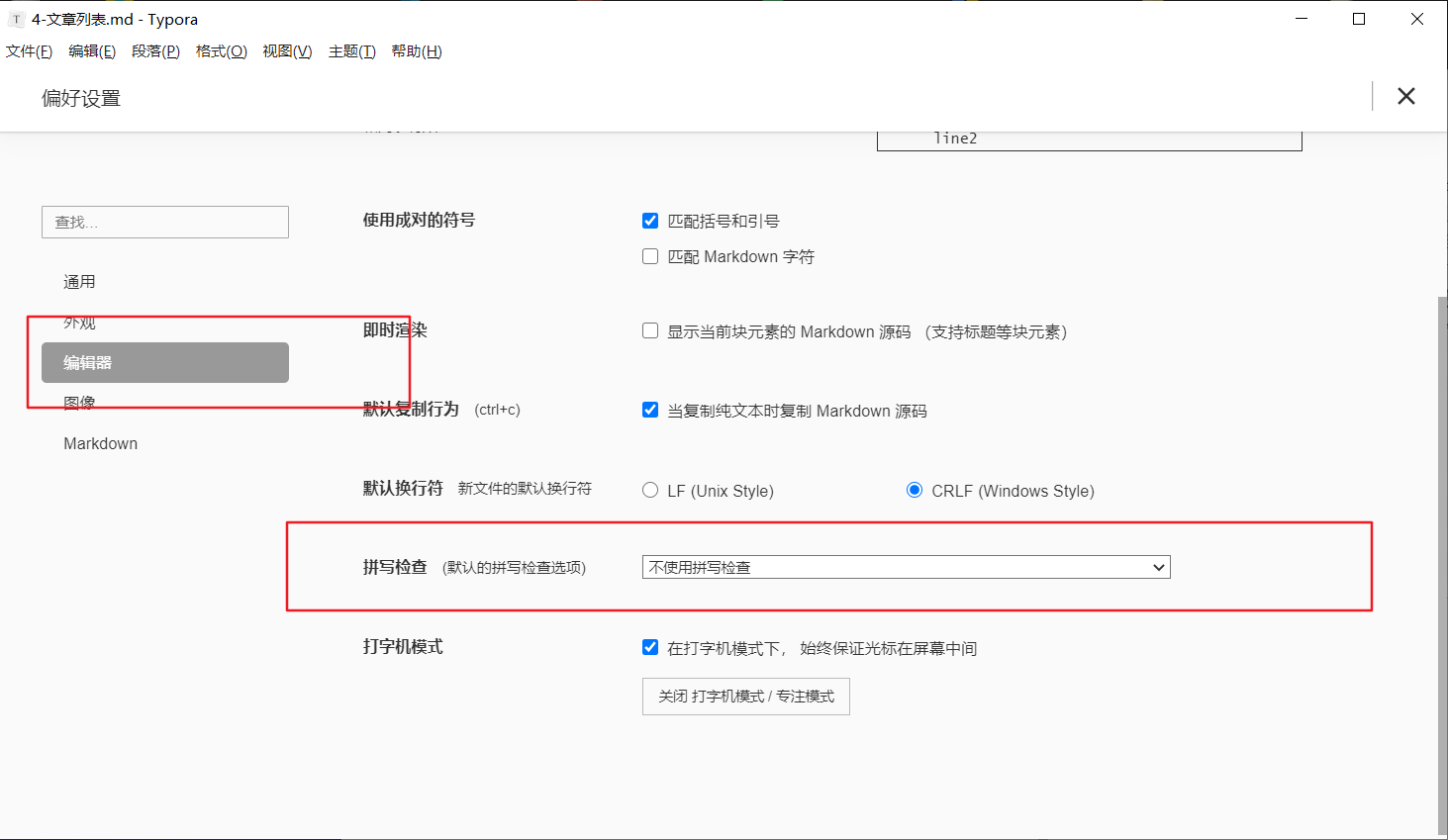Click the 查找 search field
The image size is (1448, 840).
(x=164, y=222)
